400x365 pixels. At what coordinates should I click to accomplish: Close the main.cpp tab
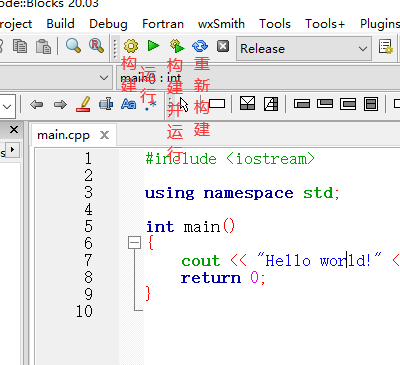[105, 135]
